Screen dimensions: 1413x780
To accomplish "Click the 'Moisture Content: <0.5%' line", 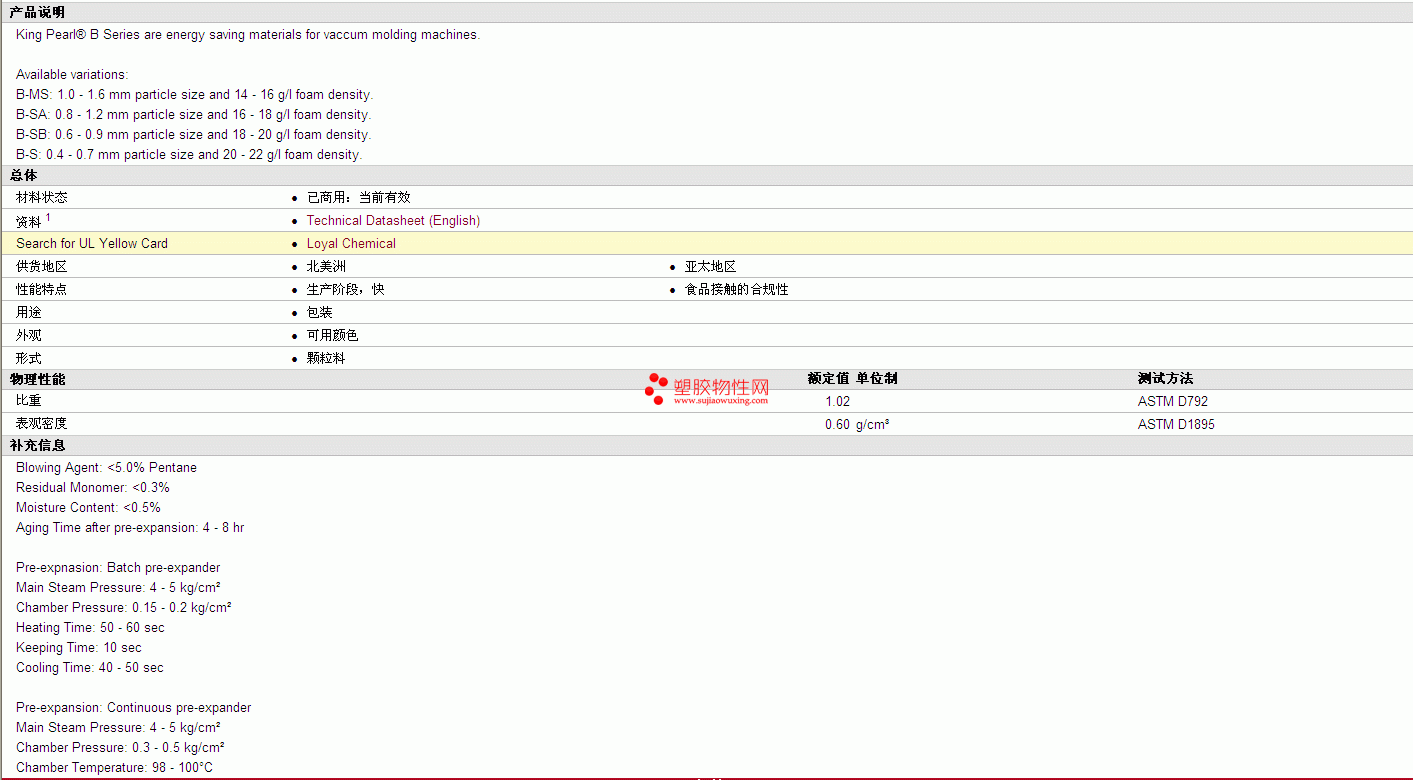I will 88,507.
